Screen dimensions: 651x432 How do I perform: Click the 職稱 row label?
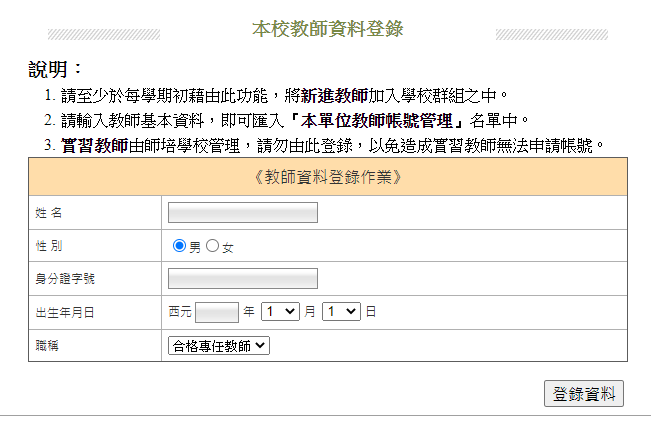(47, 345)
